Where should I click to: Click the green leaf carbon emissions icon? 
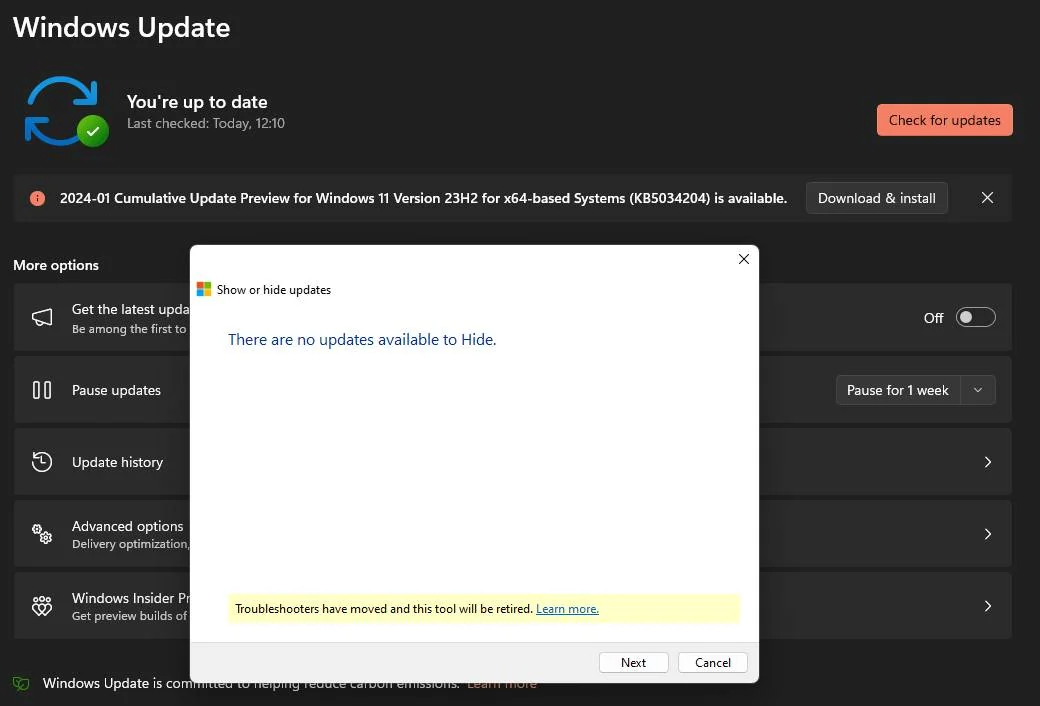(21, 684)
